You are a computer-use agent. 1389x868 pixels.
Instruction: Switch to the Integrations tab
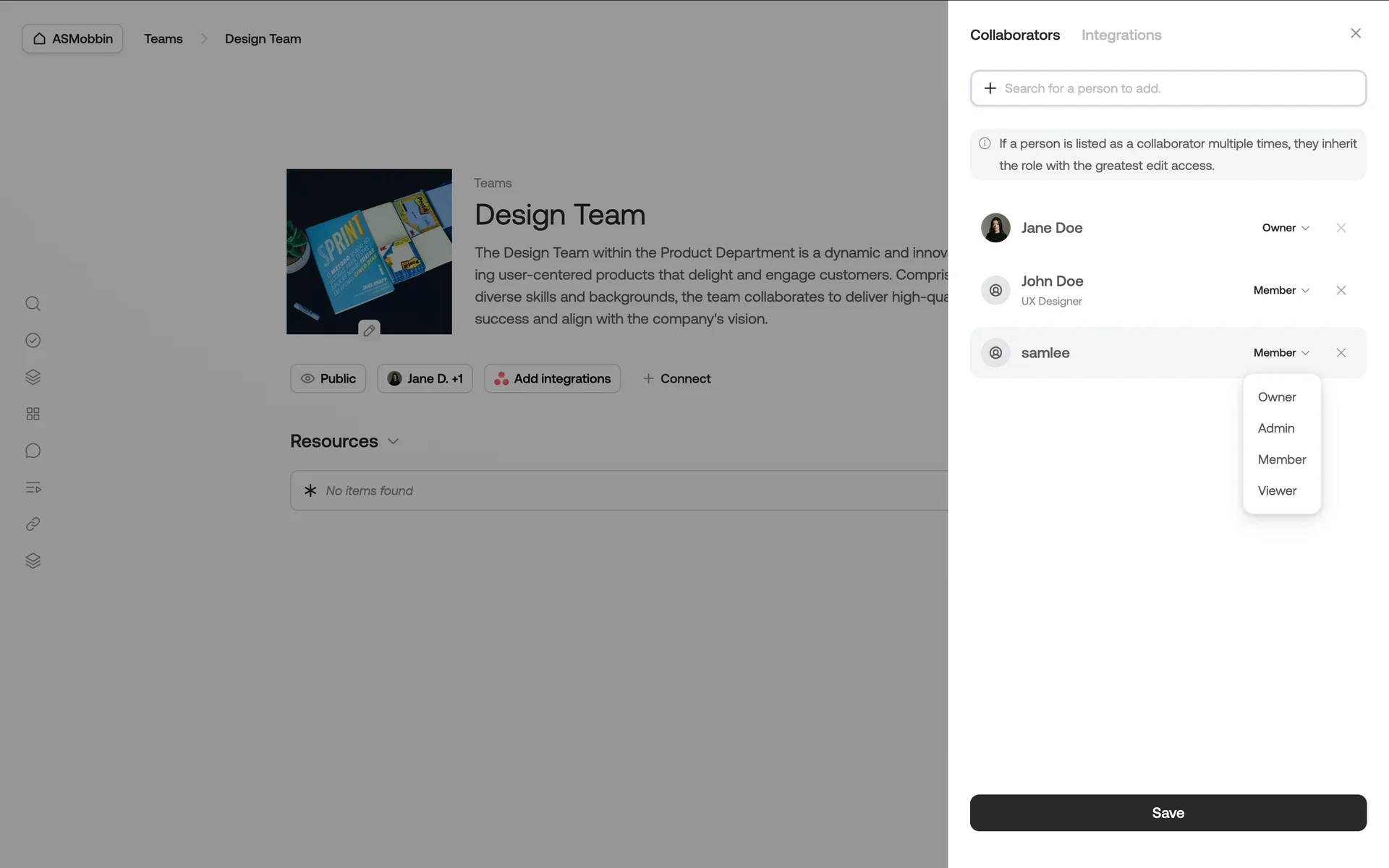coord(1121,35)
